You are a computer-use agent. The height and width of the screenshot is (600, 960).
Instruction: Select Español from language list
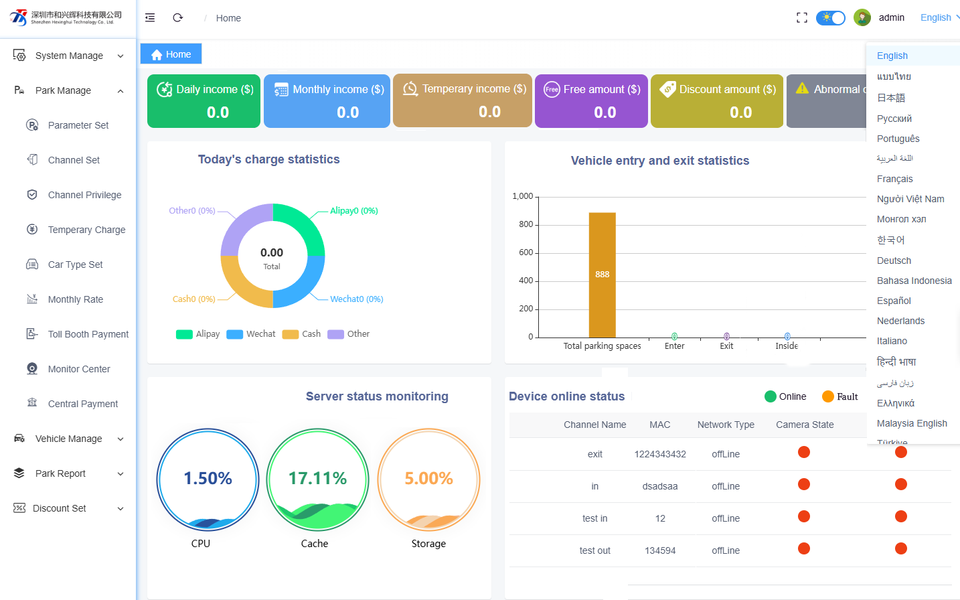pyautogui.click(x=893, y=301)
